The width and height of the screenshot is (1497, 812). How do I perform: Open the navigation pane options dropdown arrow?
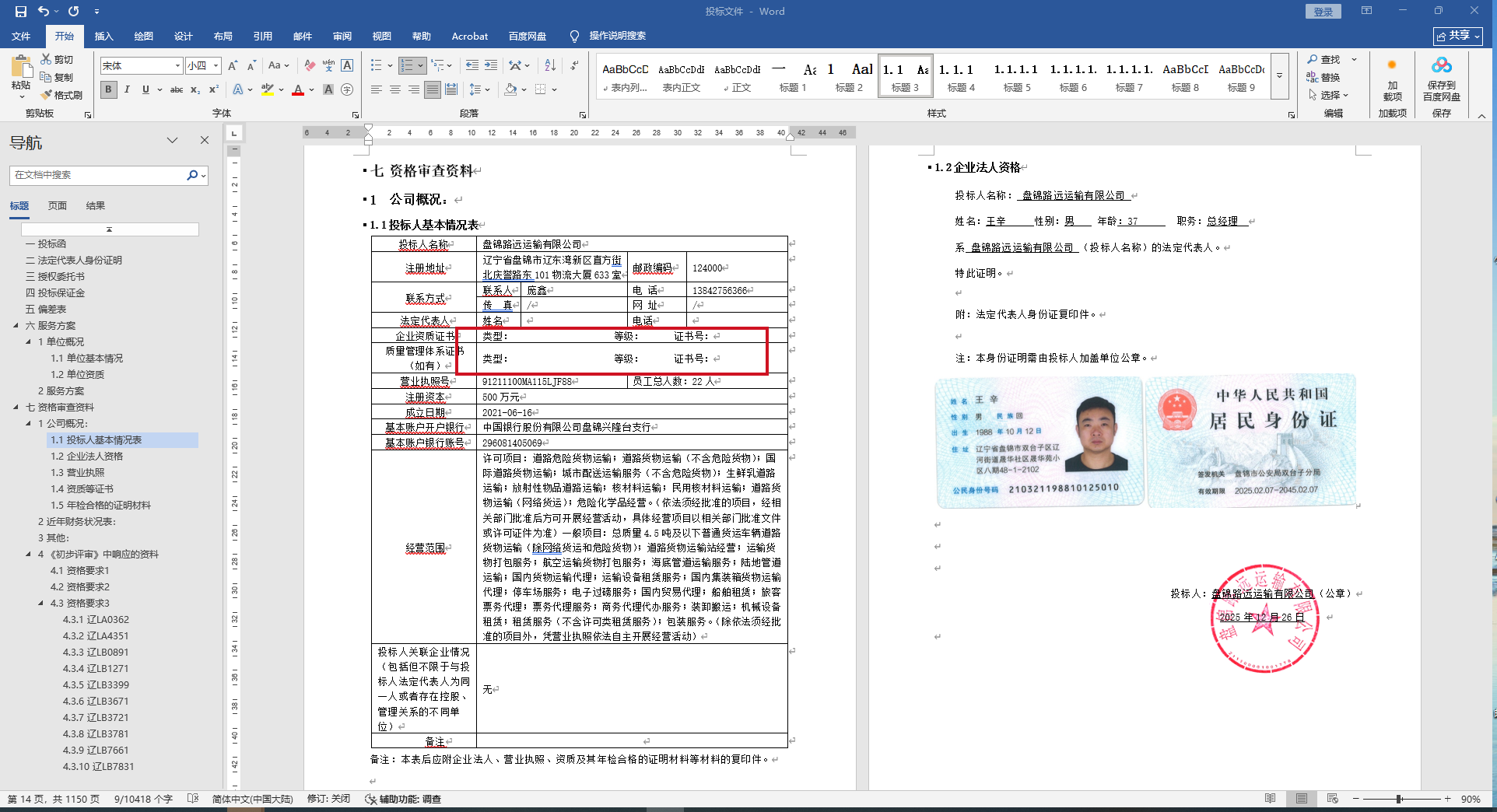pos(172,141)
